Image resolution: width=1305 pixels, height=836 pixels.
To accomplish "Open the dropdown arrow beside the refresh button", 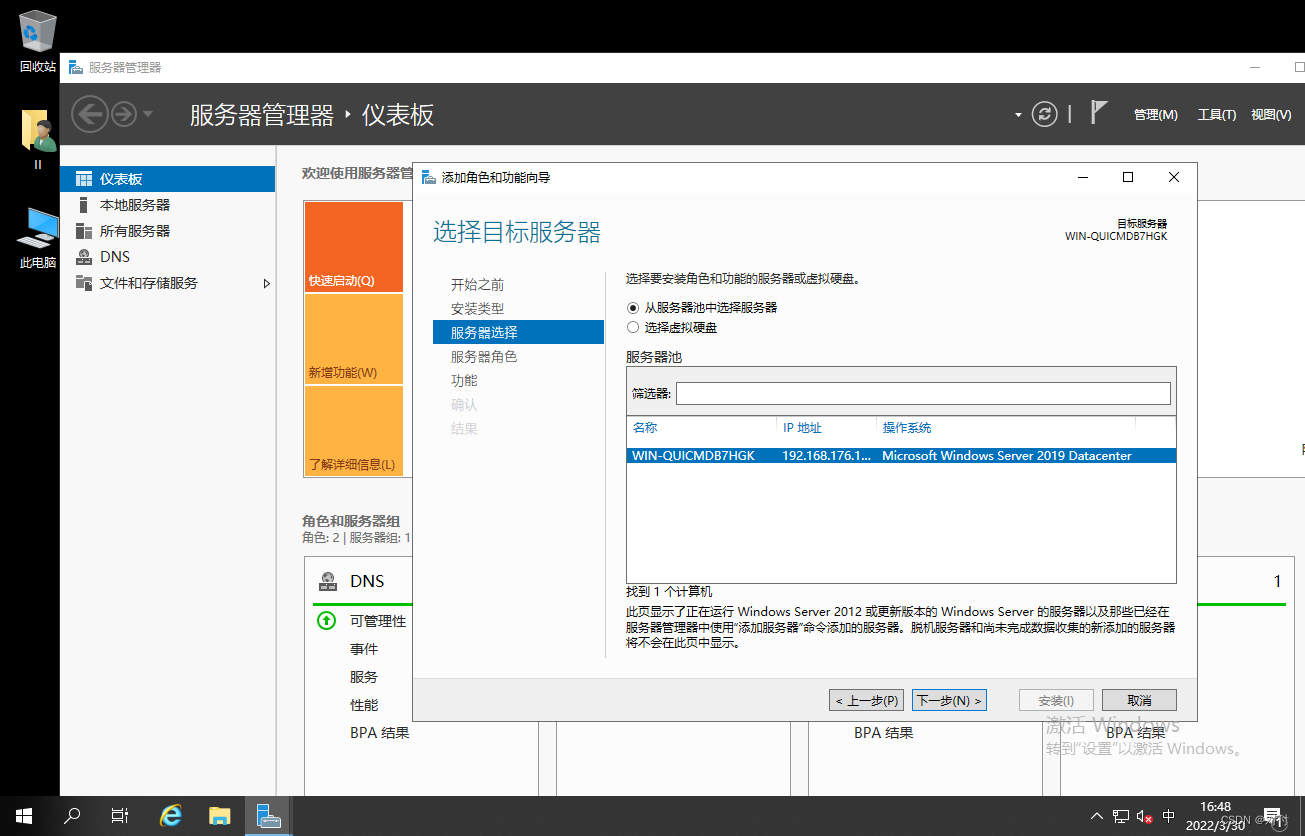I will point(1016,114).
